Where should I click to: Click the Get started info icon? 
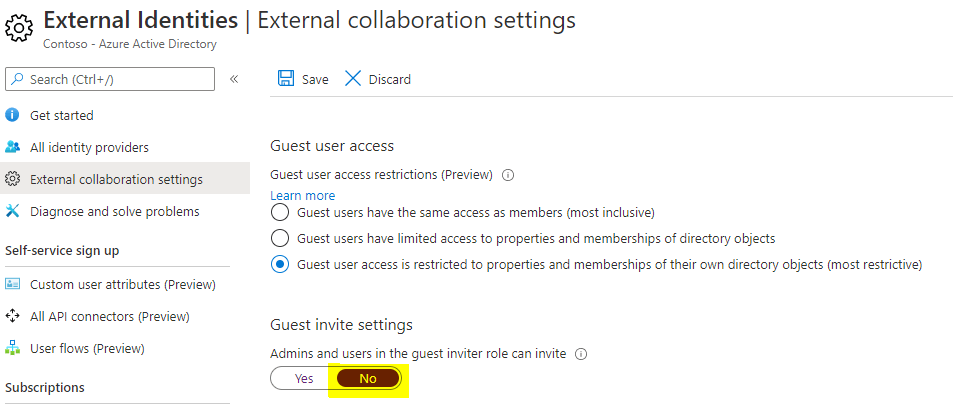click(13, 115)
